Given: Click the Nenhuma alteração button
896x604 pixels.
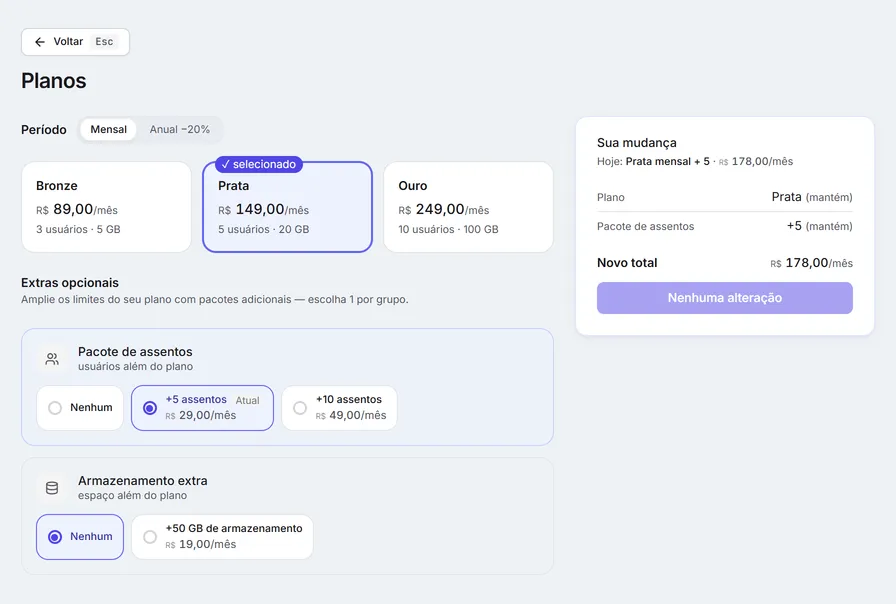Looking at the screenshot, I should coord(725,298).
